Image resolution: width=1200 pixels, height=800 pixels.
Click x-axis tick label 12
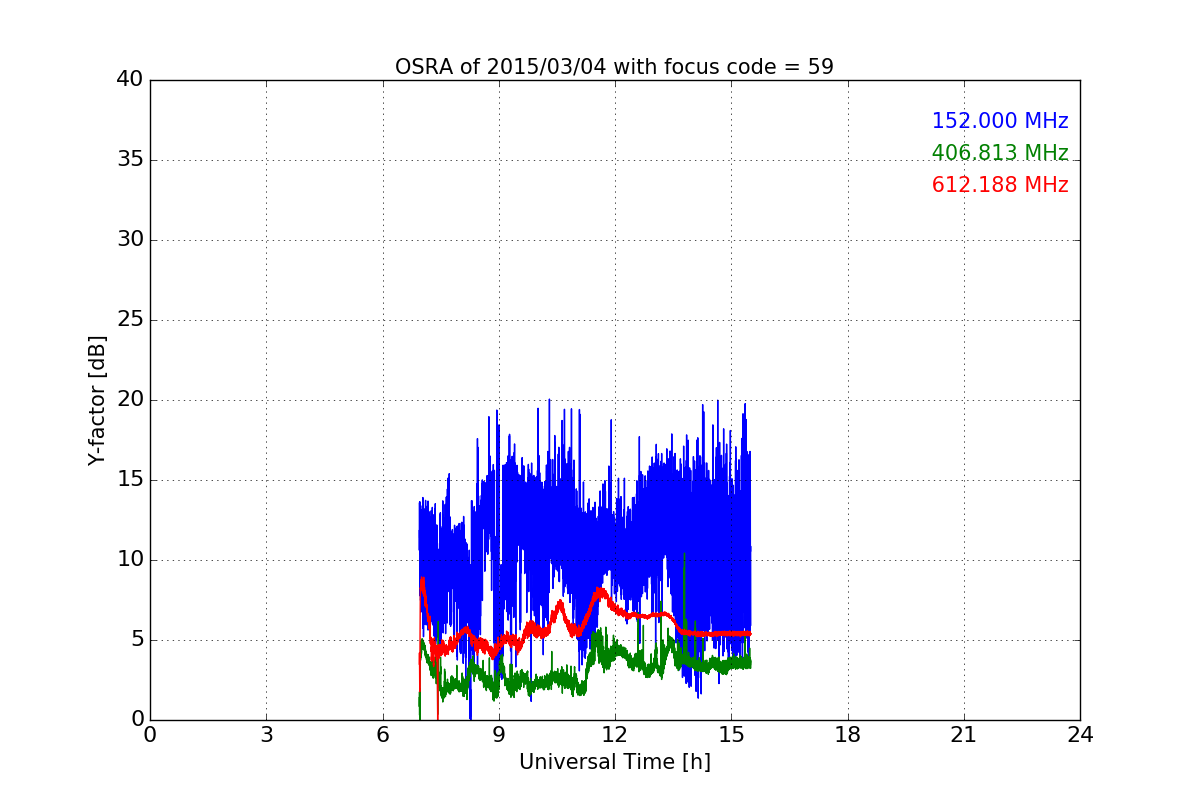615,735
